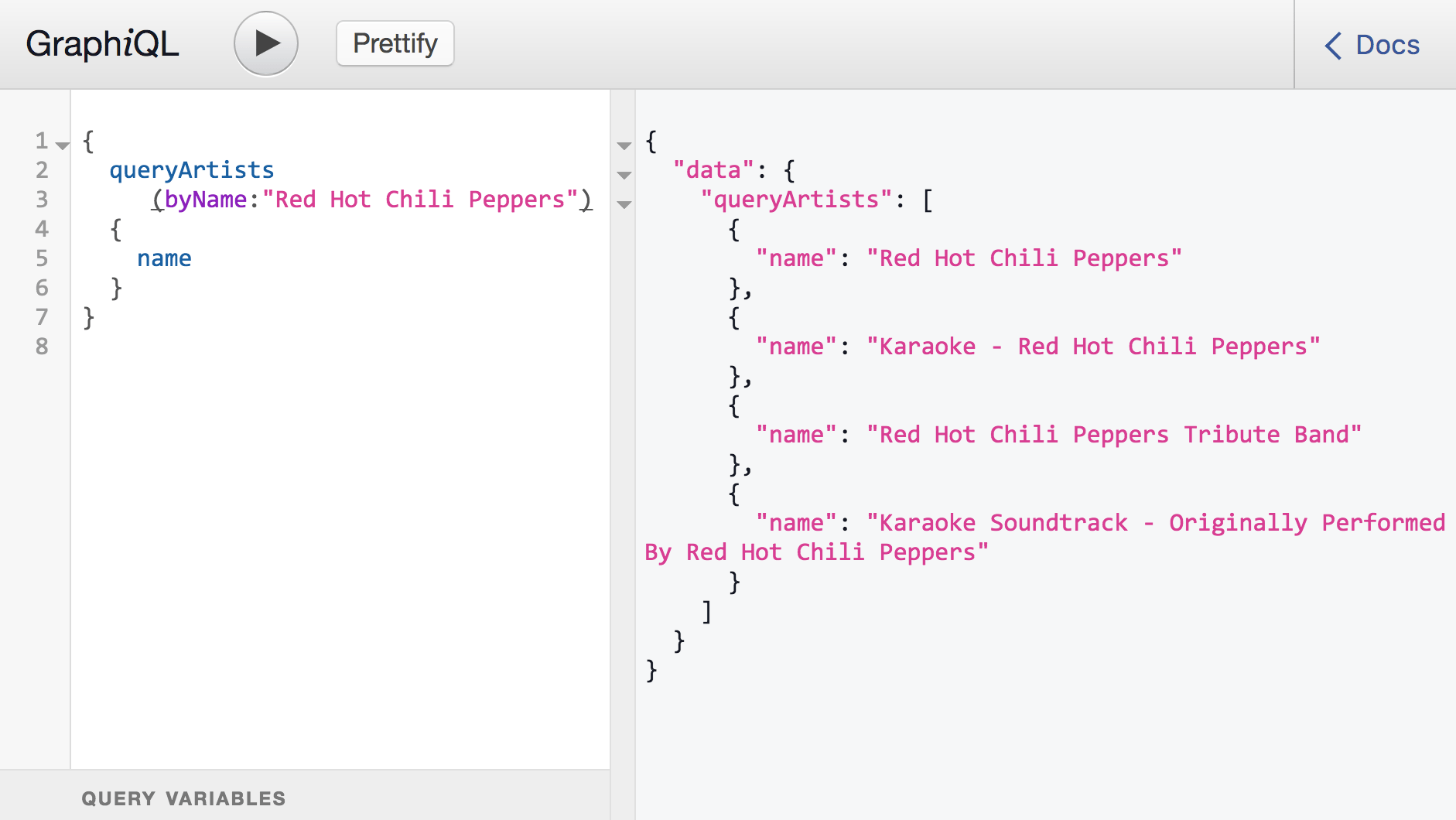Collapse the root object in the results pane
Viewport: 1456px width, 820px height.
[624, 145]
